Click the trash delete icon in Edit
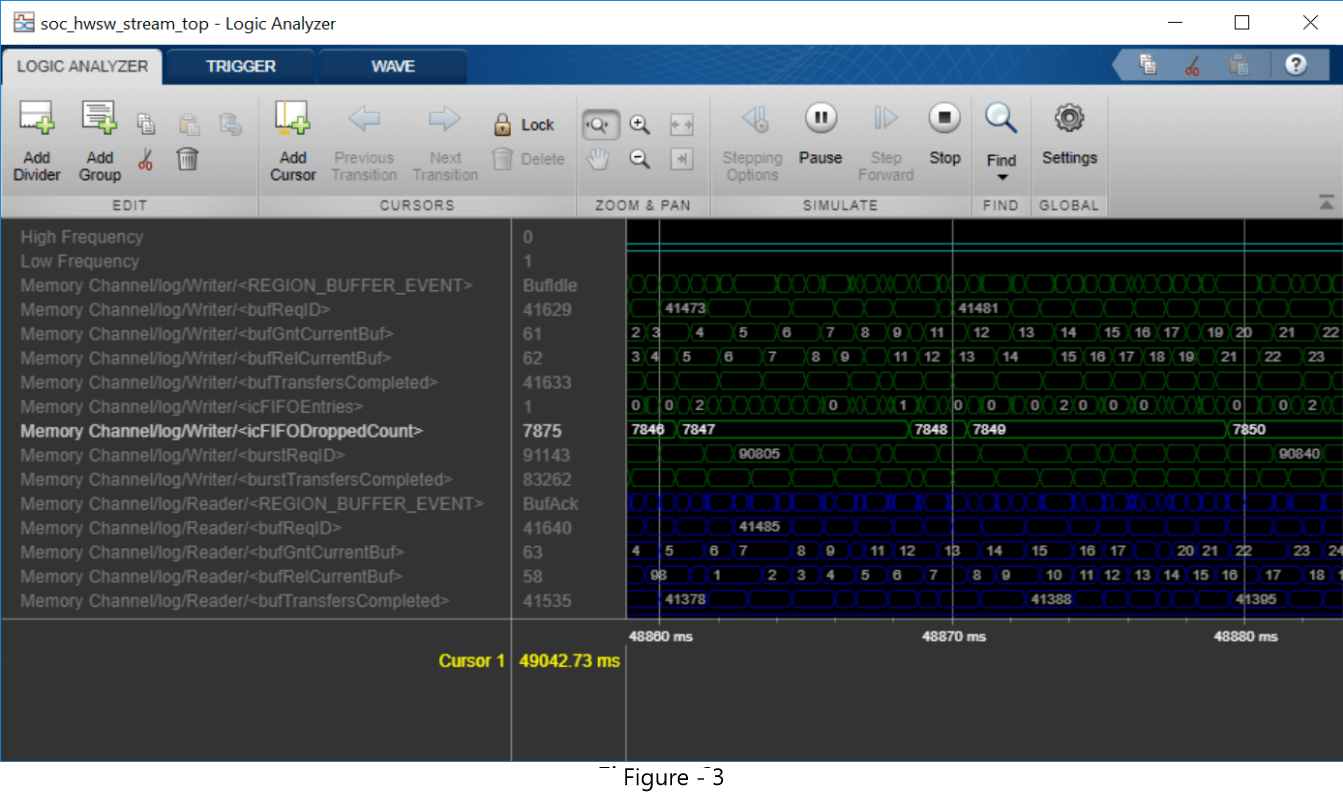Screen dimensions: 1343x797 (187, 159)
